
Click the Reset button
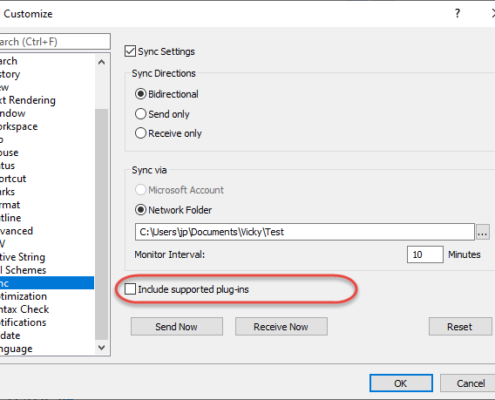pos(460,327)
